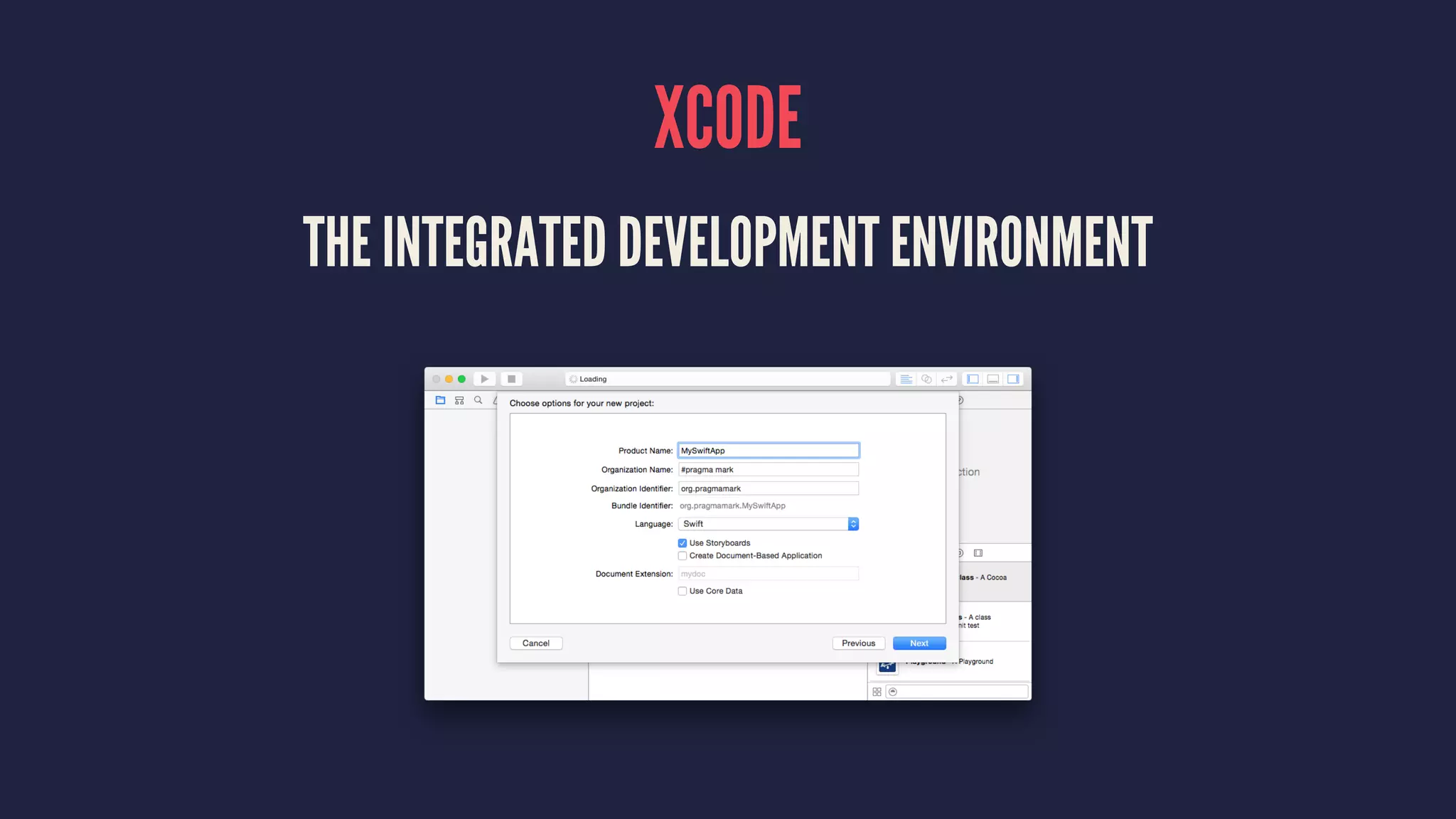Screen dimensions: 1456x819
Task: Open the Language dropdown showing Swift
Action: point(769,524)
